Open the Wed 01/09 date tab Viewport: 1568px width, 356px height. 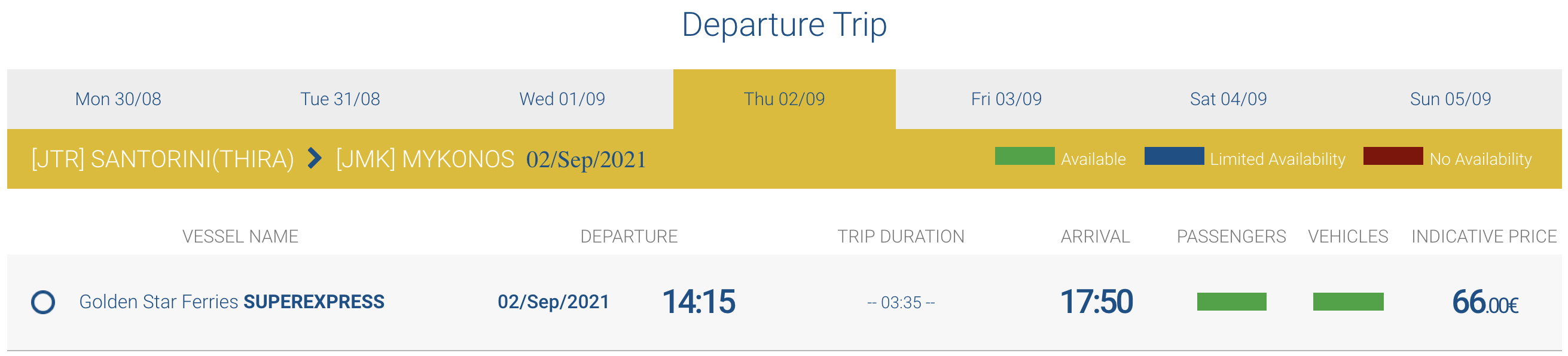pos(562,99)
